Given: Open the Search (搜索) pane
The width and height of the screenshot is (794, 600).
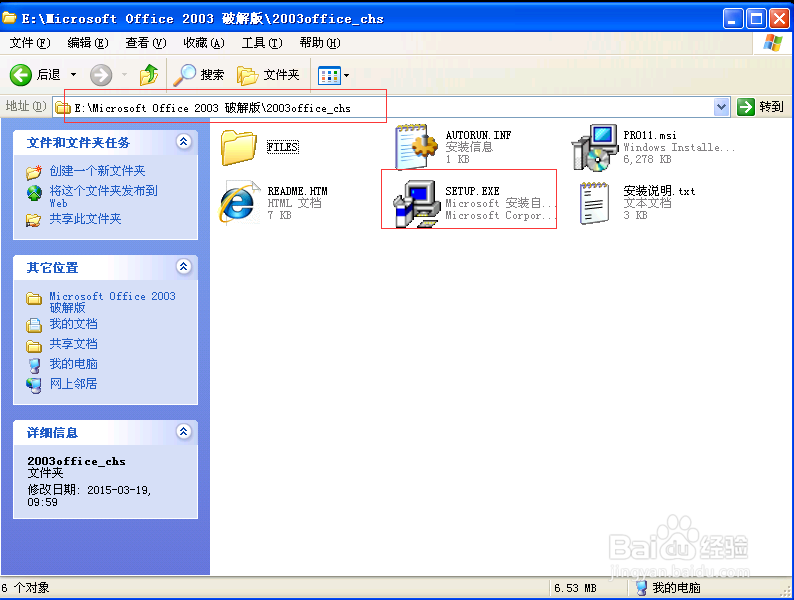Looking at the screenshot, I should [198, 75].
